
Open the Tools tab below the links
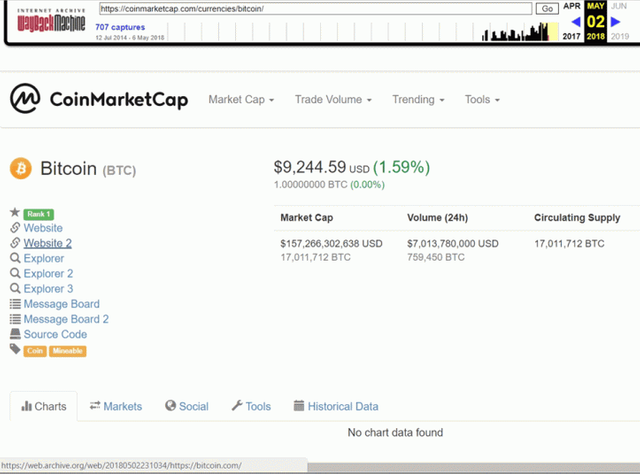point(251,406)
